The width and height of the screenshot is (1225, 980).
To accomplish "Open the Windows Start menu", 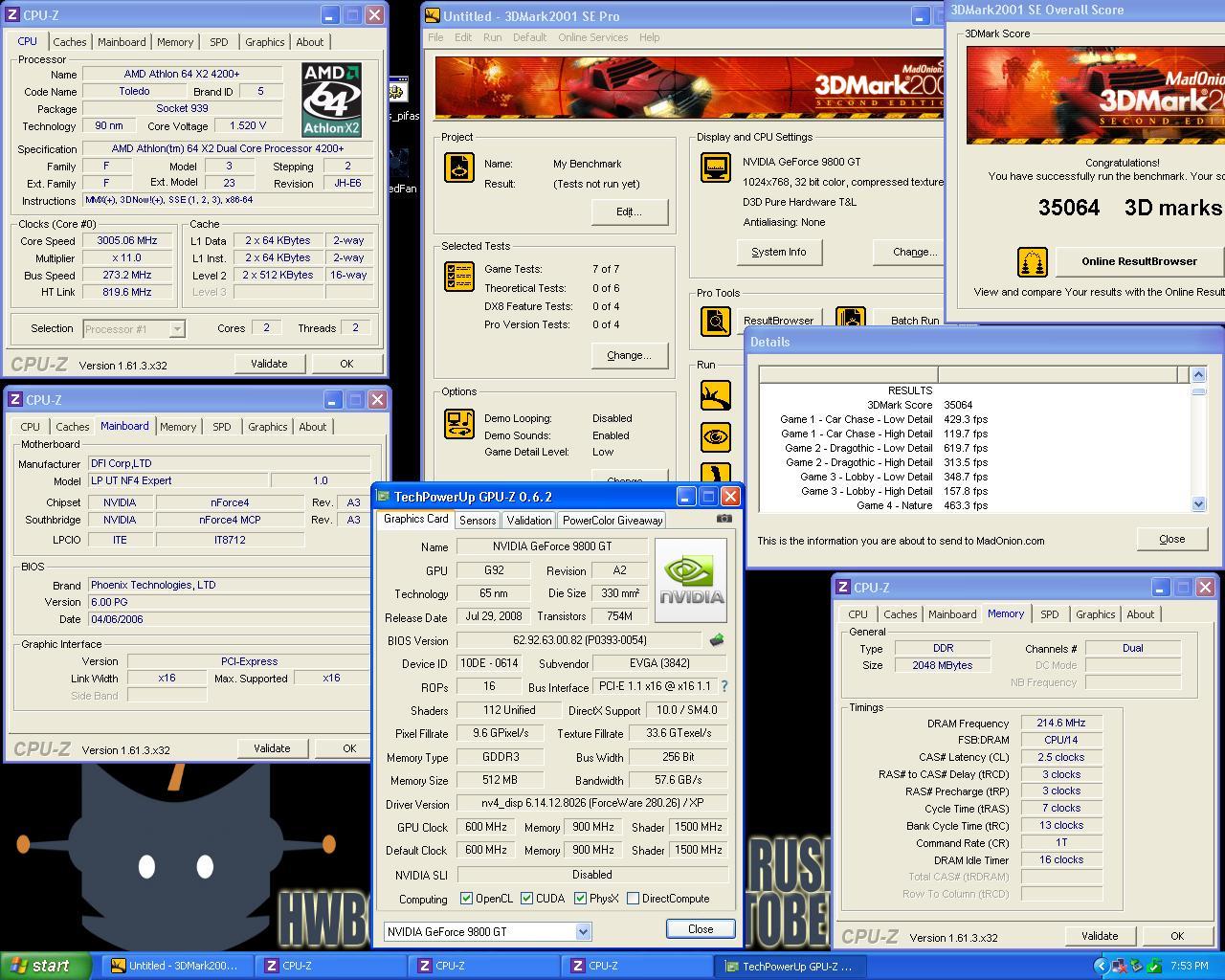I will pos(45,966).
